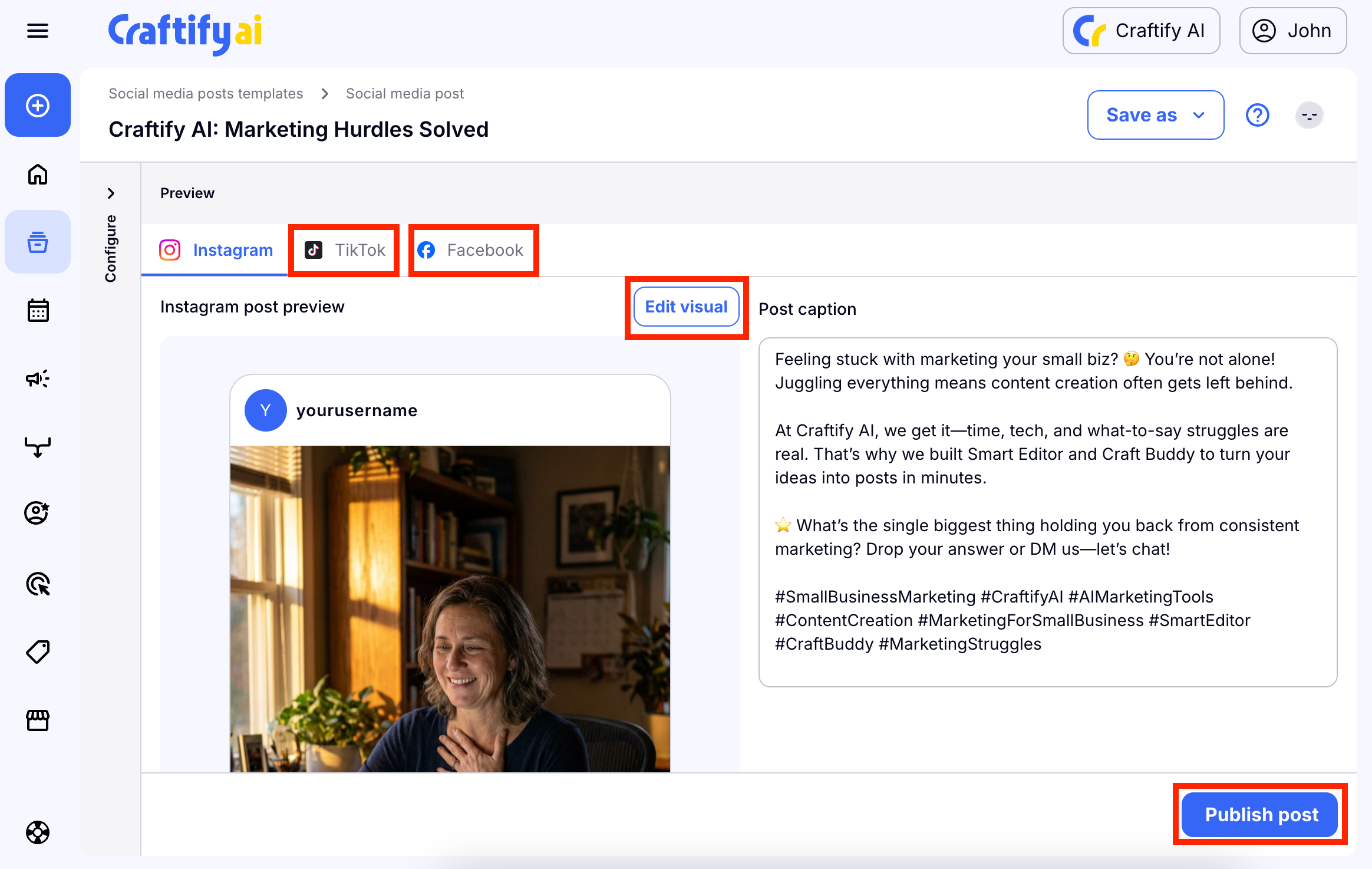Switch to the TikTok preview tab

(345, 250)
